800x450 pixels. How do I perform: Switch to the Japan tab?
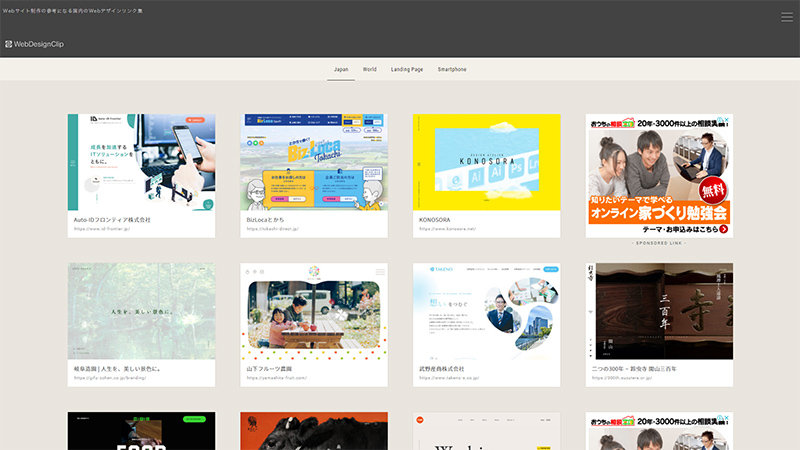[341, 69]
